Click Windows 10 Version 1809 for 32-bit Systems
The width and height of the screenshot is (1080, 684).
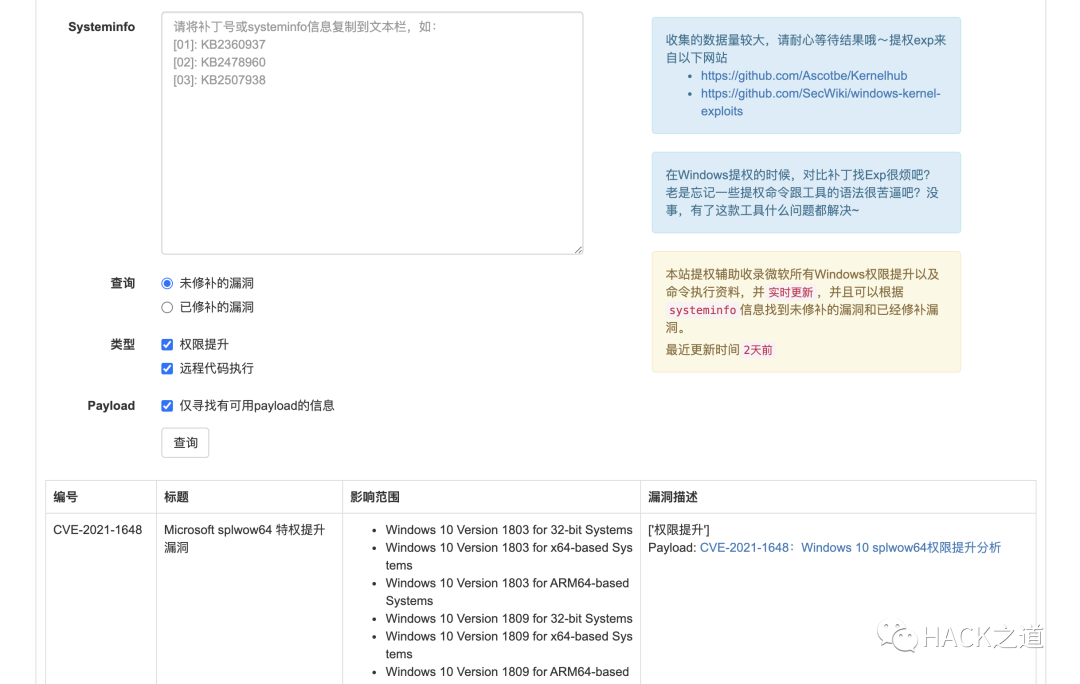tap(509, 619)
